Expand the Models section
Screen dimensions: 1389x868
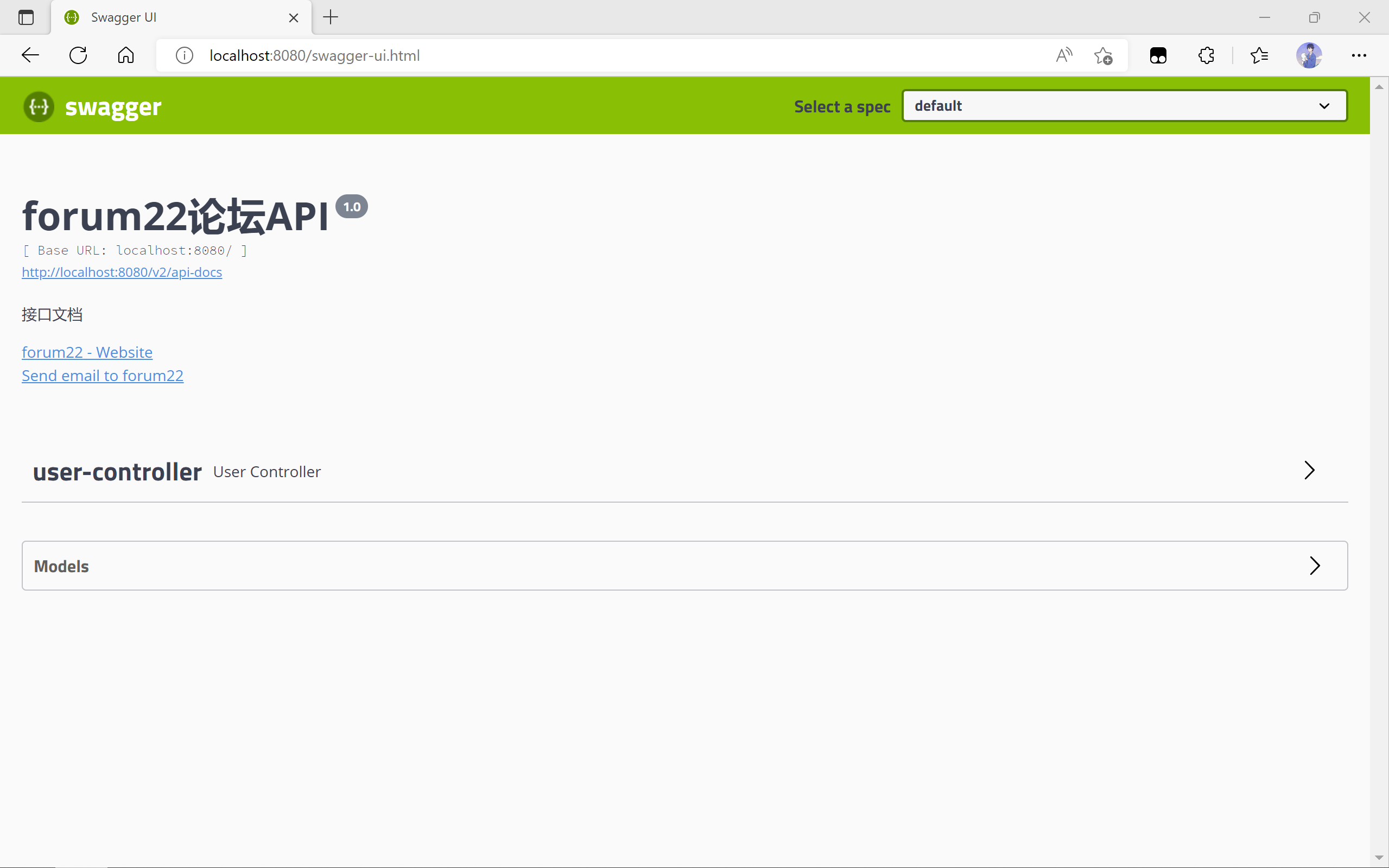click(x=1315, y=566)
